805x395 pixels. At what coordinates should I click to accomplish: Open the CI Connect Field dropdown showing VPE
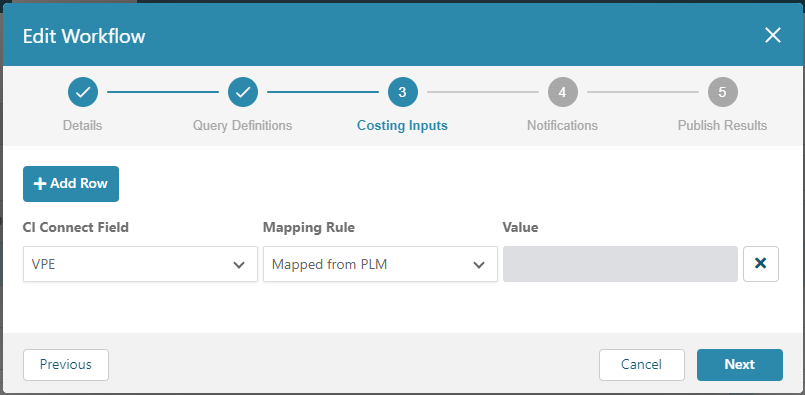point(140,264)
